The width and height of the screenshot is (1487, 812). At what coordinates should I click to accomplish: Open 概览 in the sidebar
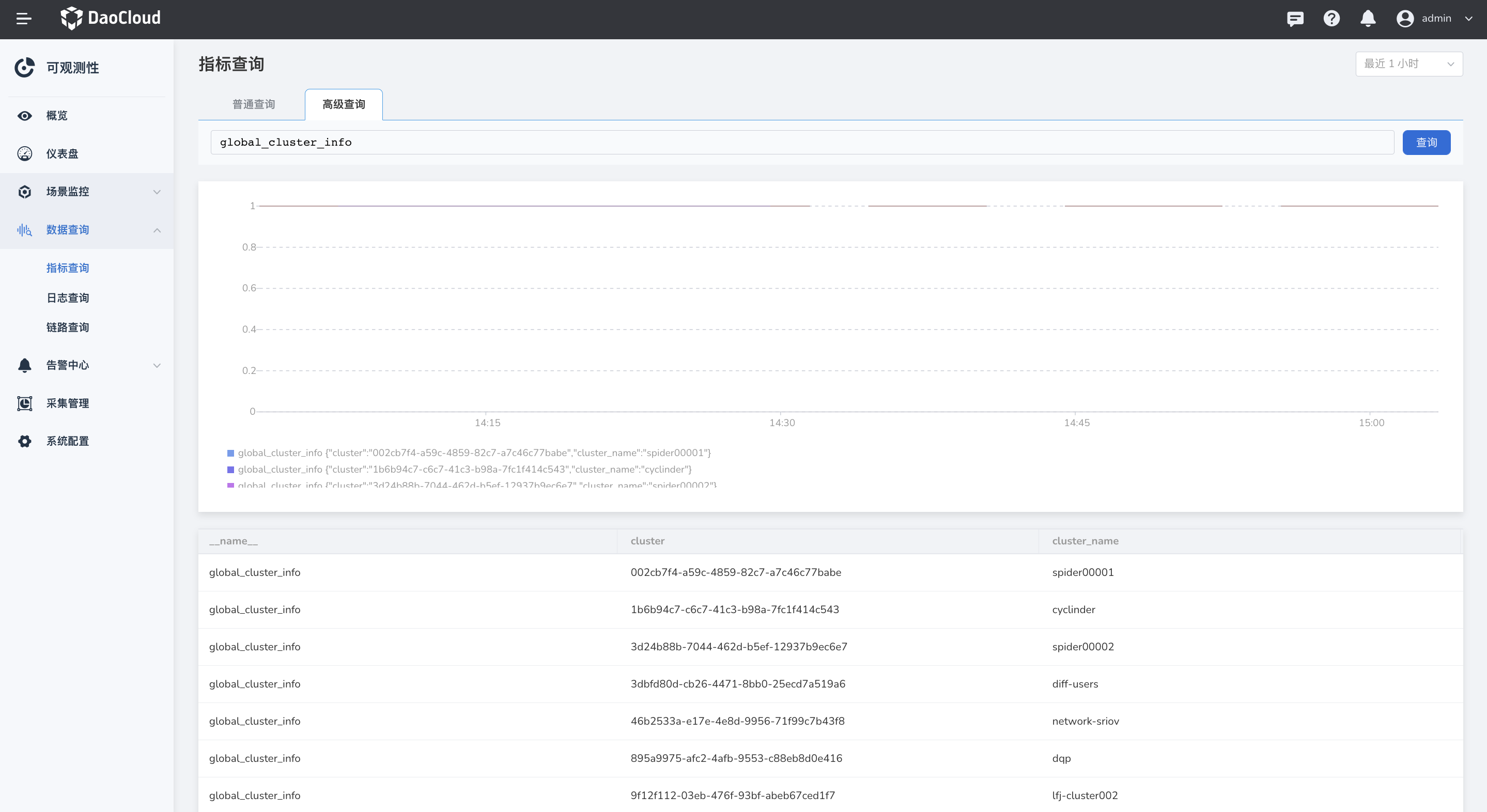(x=56, y=115)
